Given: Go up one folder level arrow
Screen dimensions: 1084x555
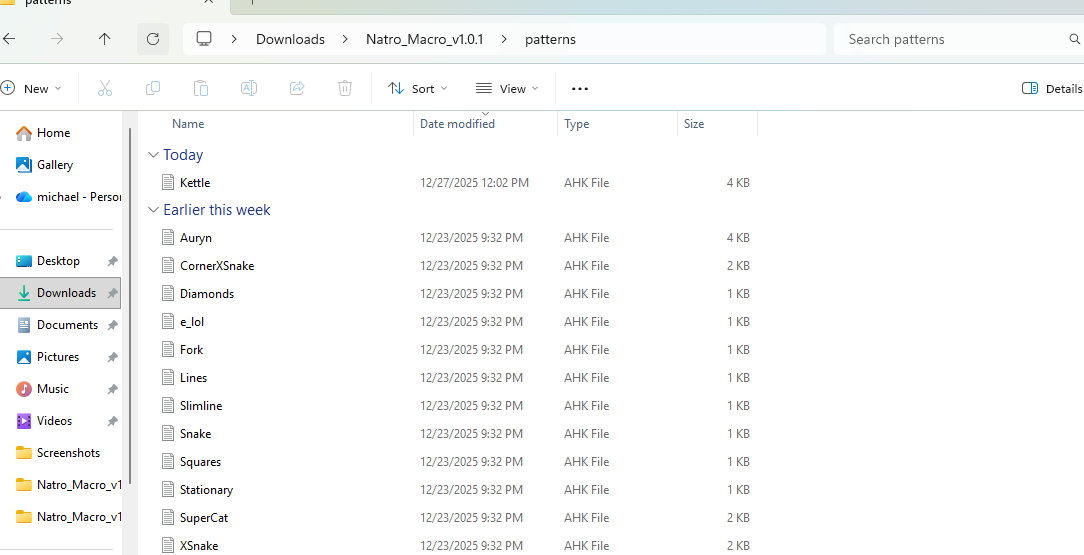Looking at the screenshot, I should click(x=104, y=39).
